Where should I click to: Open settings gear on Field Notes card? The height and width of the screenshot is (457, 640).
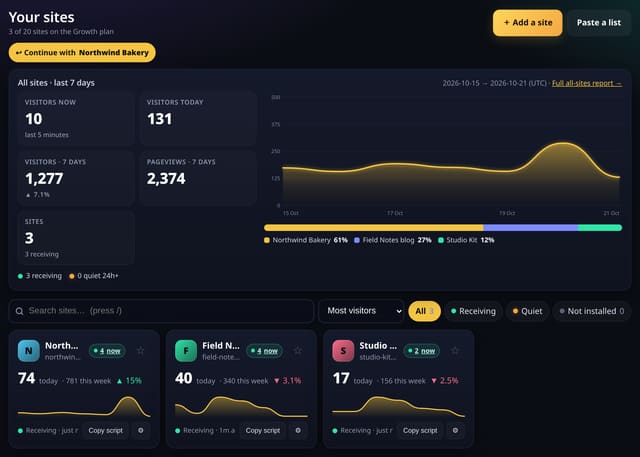coord(298,430)
